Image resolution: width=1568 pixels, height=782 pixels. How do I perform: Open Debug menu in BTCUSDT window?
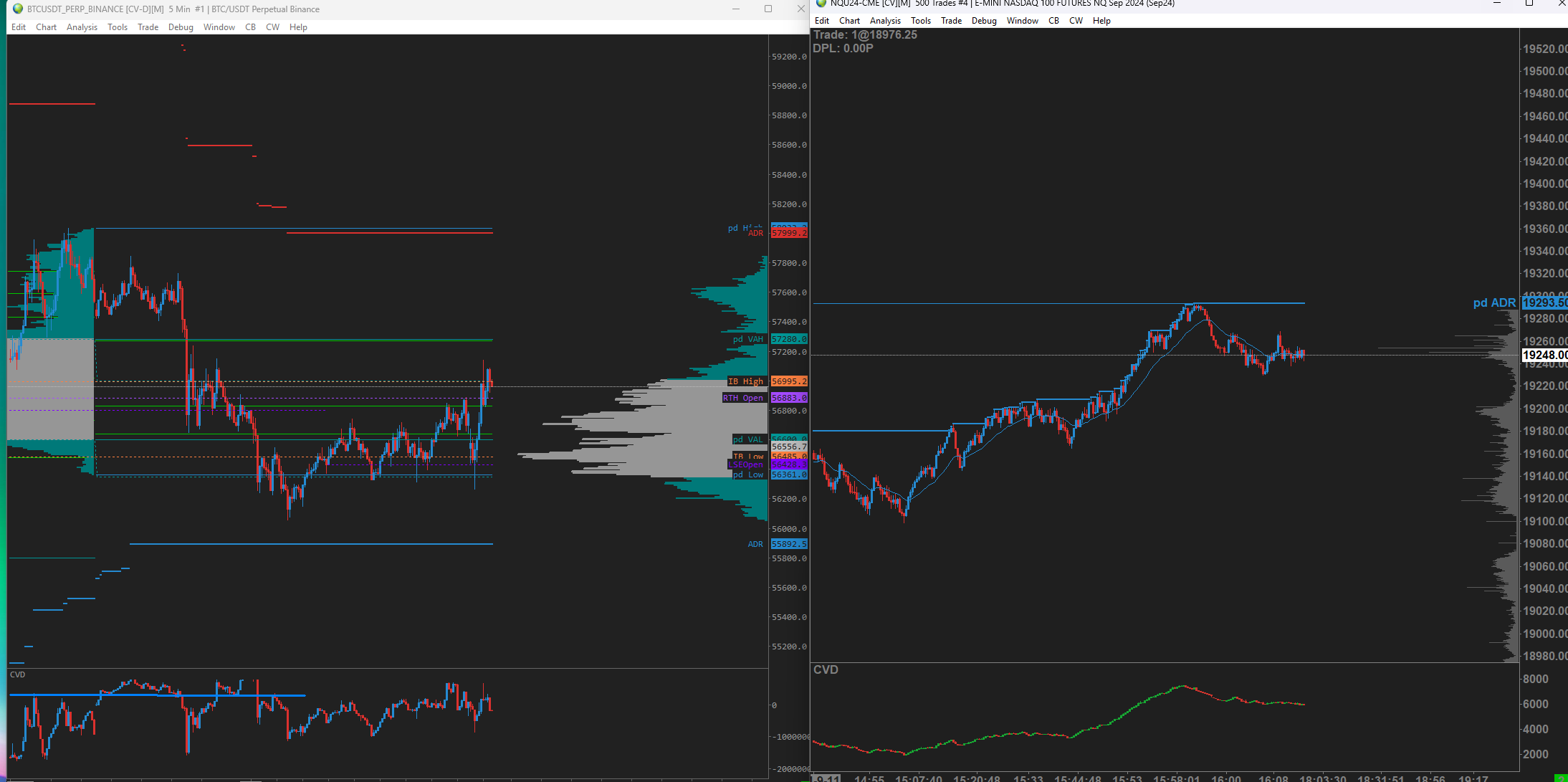[181, 27]
